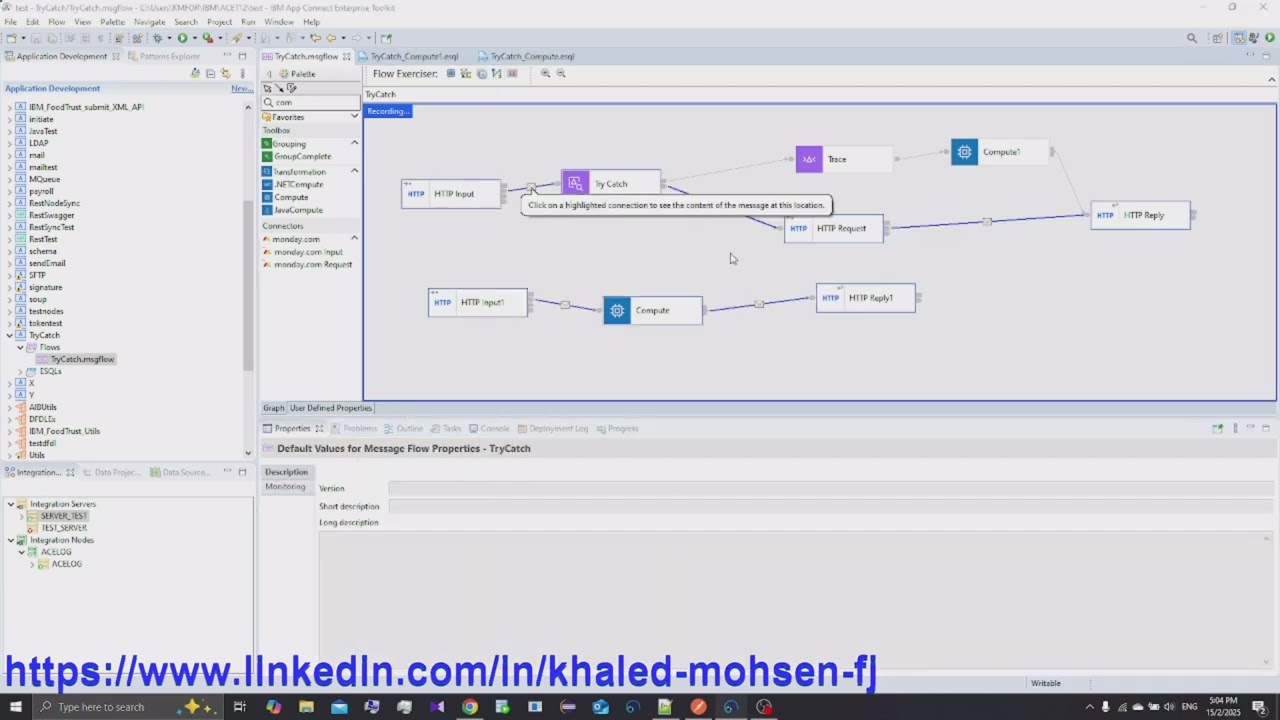
Task: Open Outlook from the taskbar
Action: coord(600,707)
